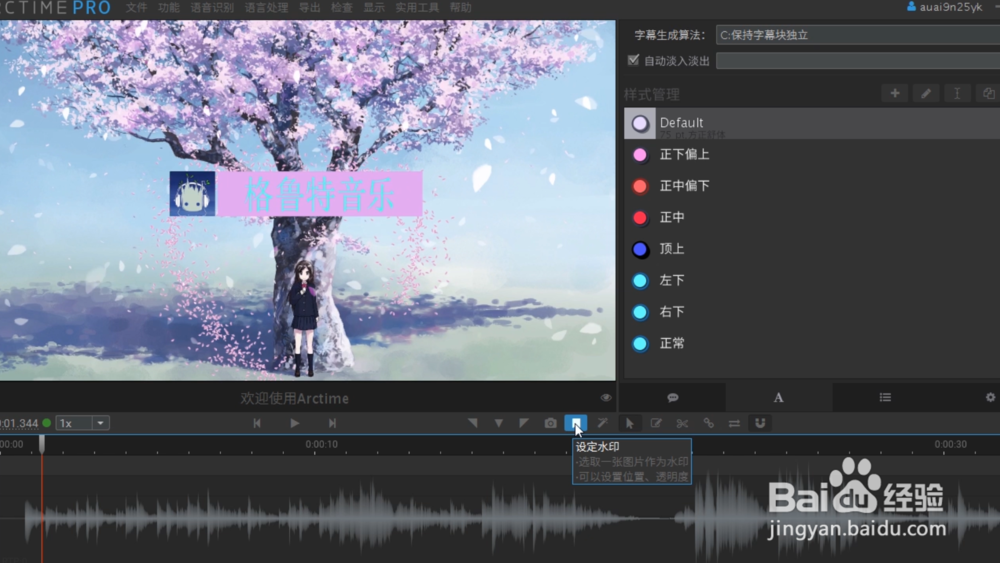Click the 0:00:30 mark on timeline ruler
Screen dimensions: 1000x563
click(950, 444)
